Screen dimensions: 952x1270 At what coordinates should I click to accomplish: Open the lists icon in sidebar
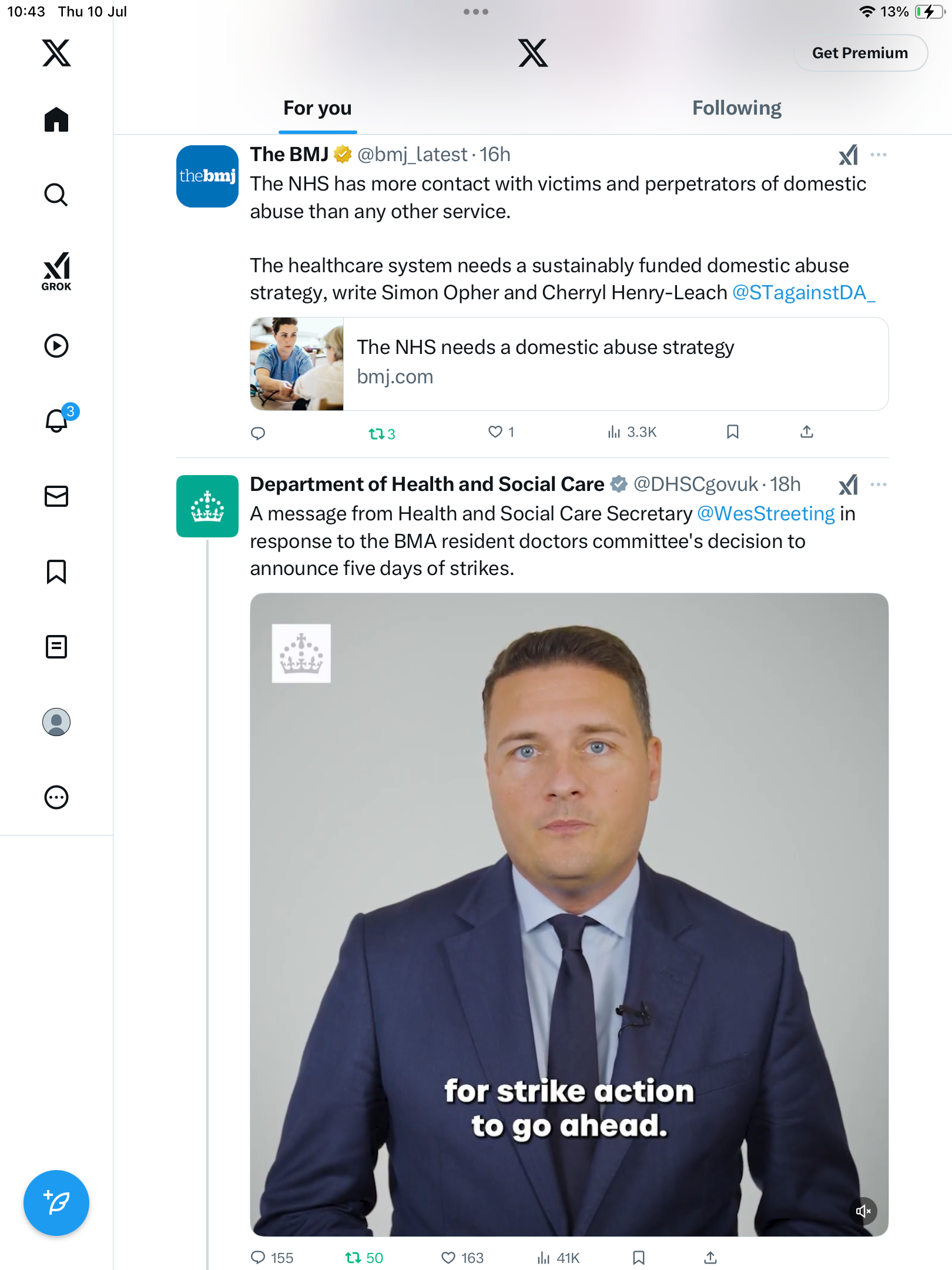[56, 647]
